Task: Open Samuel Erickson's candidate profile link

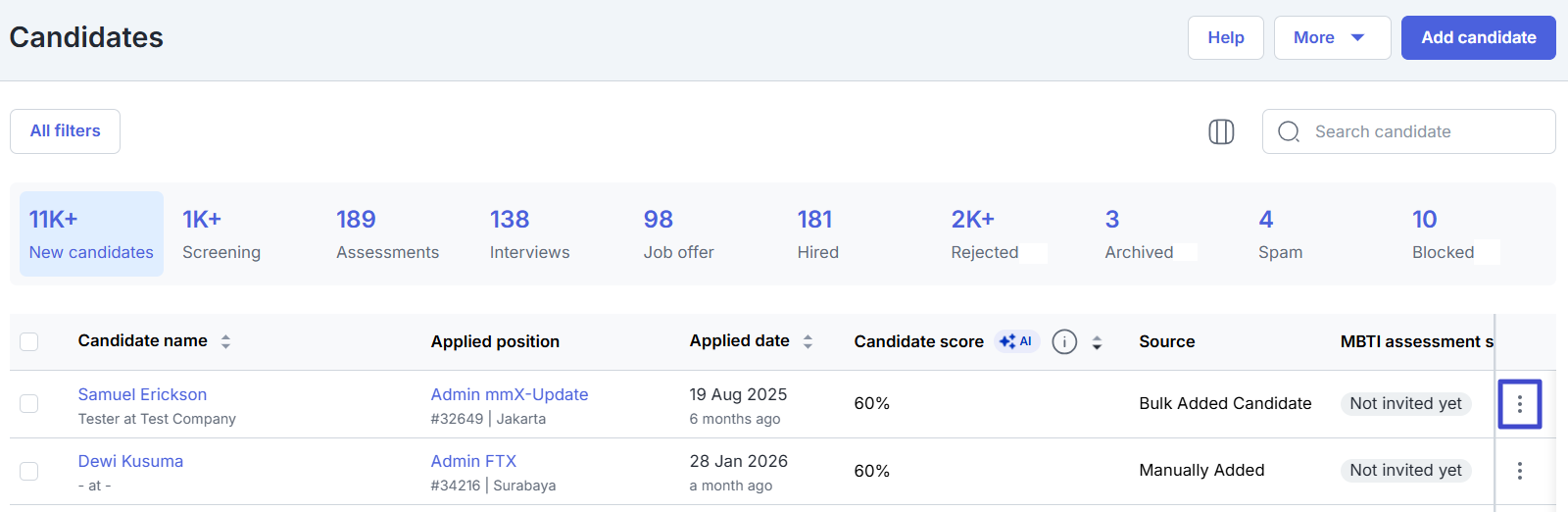Action: pos(142,394)
